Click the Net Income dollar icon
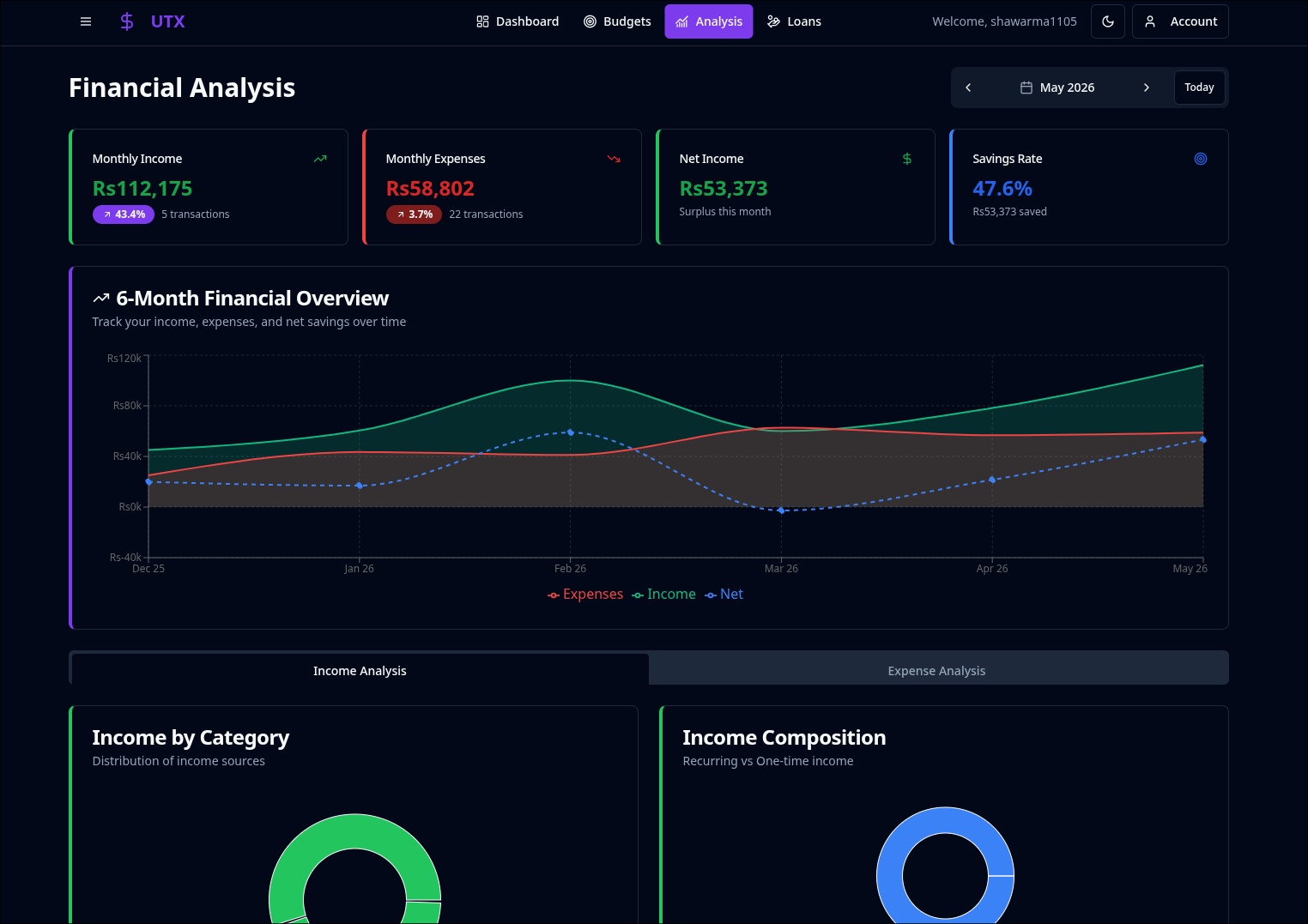1308x924 pixels. 907,159
